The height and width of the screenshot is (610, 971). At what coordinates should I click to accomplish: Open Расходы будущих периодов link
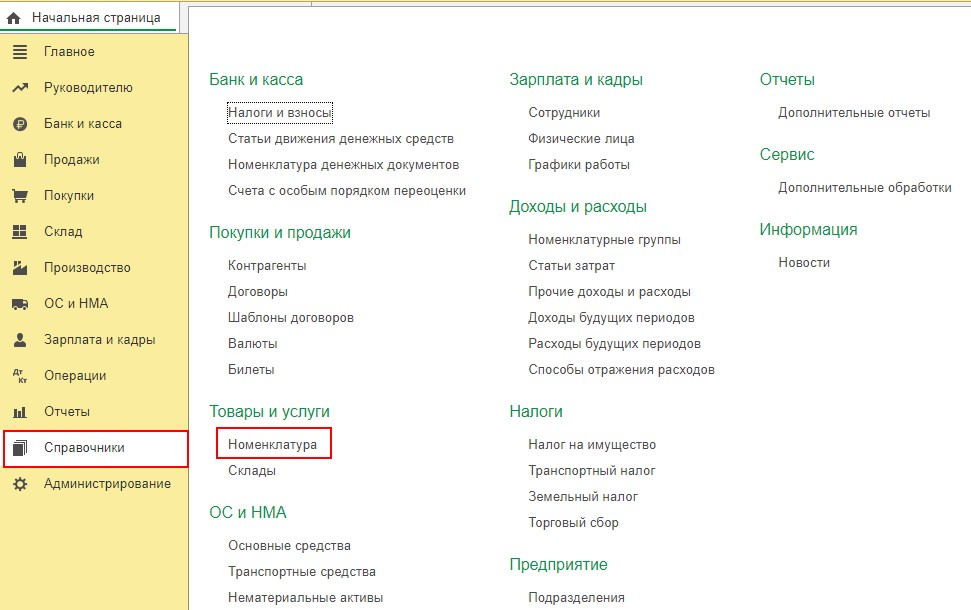614,344
